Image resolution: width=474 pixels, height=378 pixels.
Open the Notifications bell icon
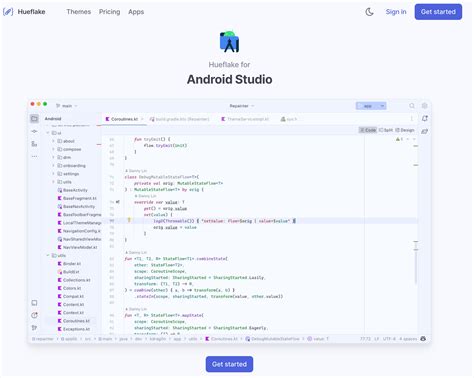pyautogui.click(x=425, y=118)
